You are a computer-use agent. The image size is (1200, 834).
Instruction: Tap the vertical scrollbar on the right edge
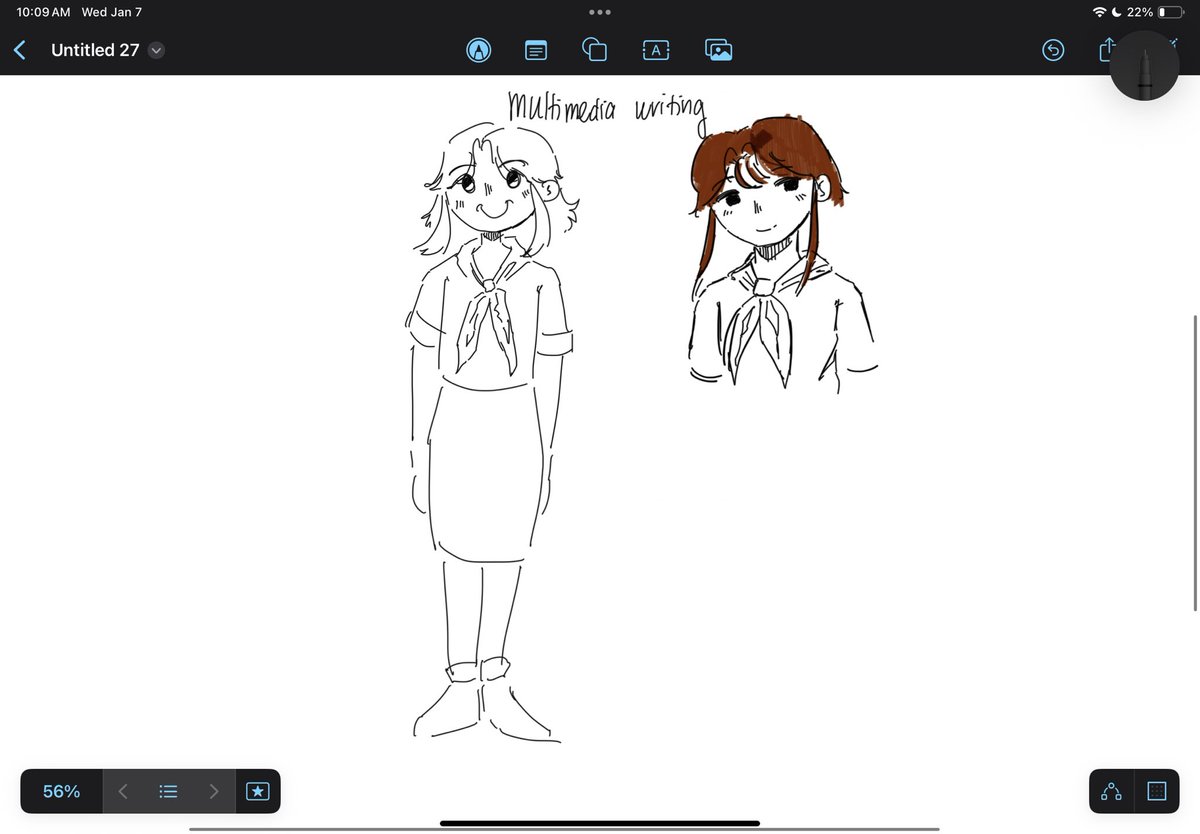pyautogui.click(x=1194, y=462)
